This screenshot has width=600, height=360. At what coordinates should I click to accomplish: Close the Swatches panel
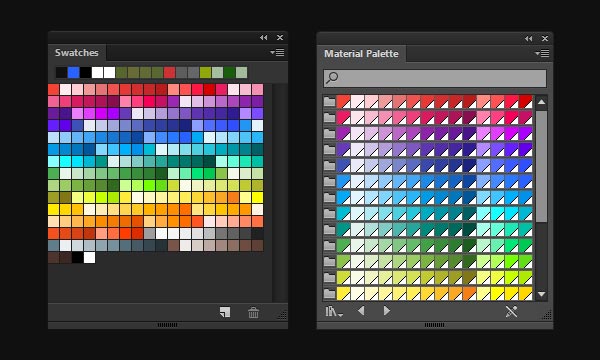point(280,37)
